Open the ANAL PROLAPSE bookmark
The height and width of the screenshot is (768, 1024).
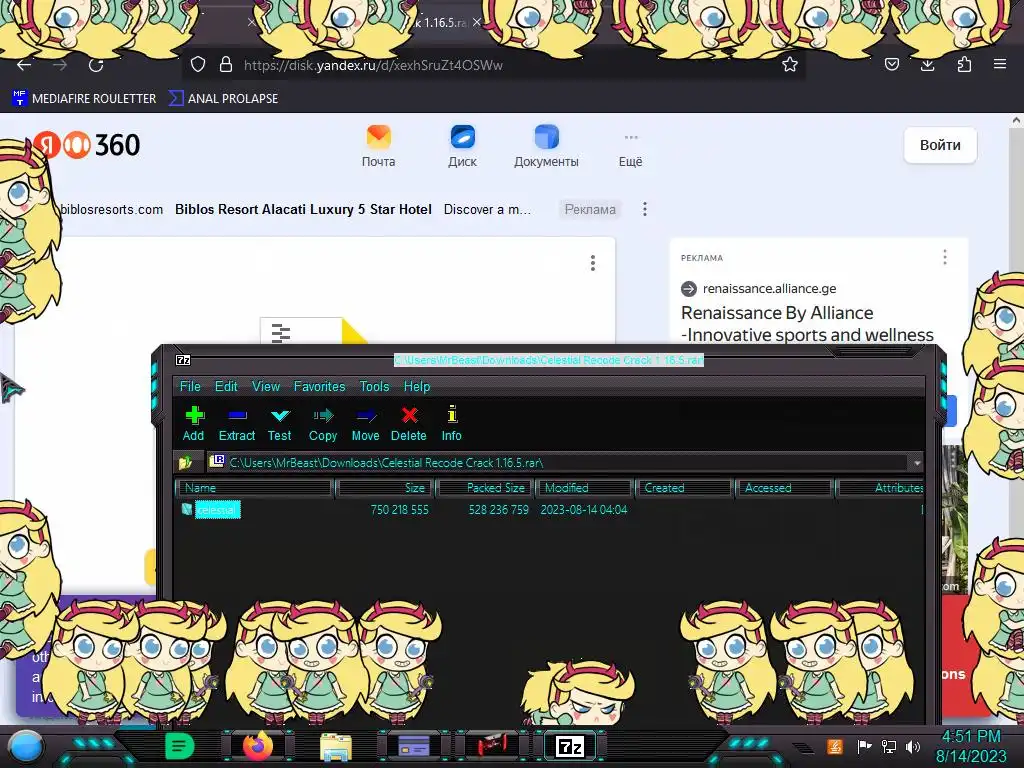(x=223, y=99)
